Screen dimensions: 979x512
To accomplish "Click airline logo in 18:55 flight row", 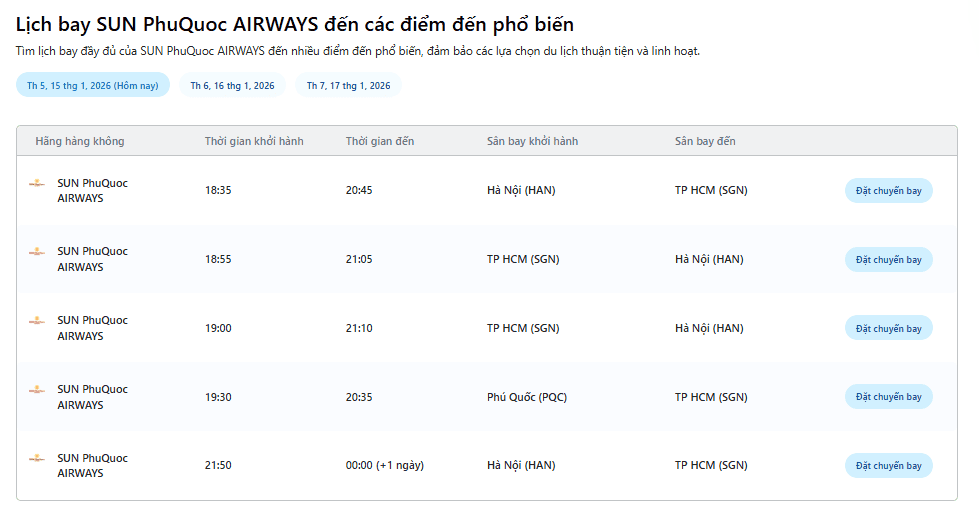I will coord(37,252).
